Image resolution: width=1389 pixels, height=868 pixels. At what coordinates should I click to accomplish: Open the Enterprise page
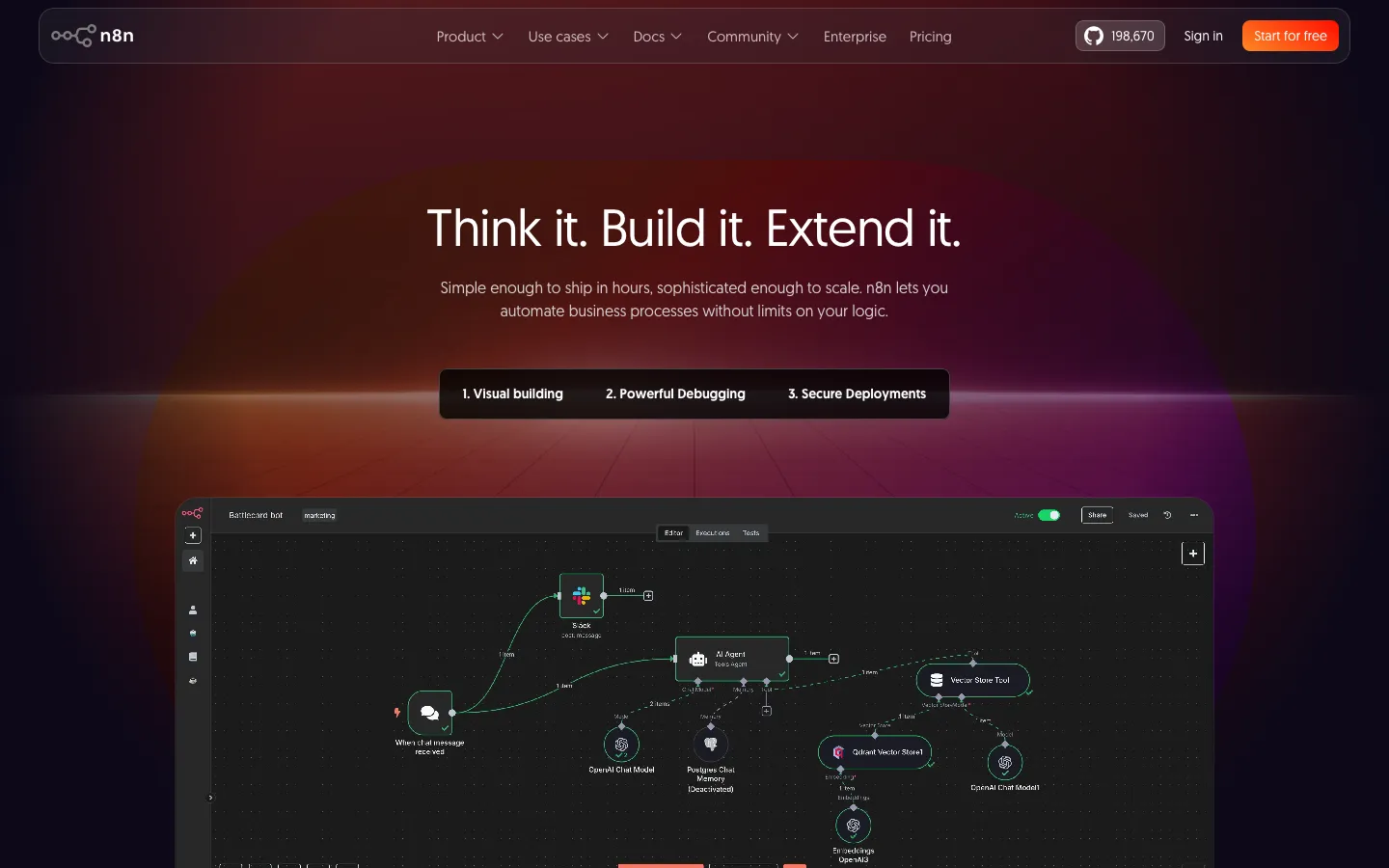point(855,37)
